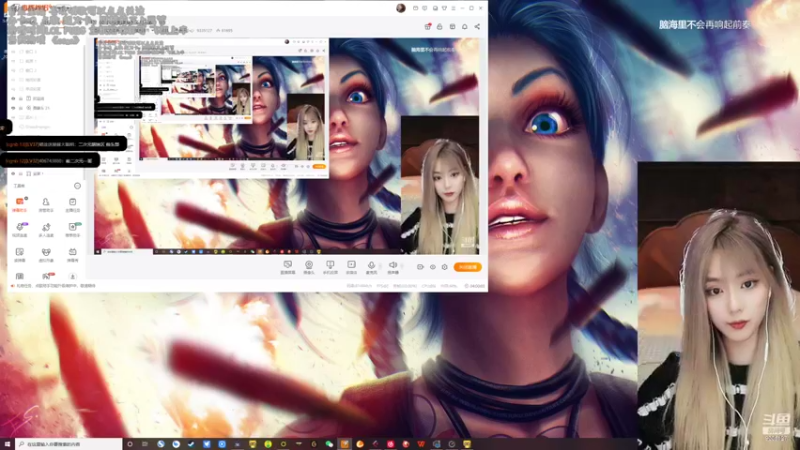The height and width of the screenshot is (450, 800).
Task: Open the user avatar in title bar
Action: [401, 8]
